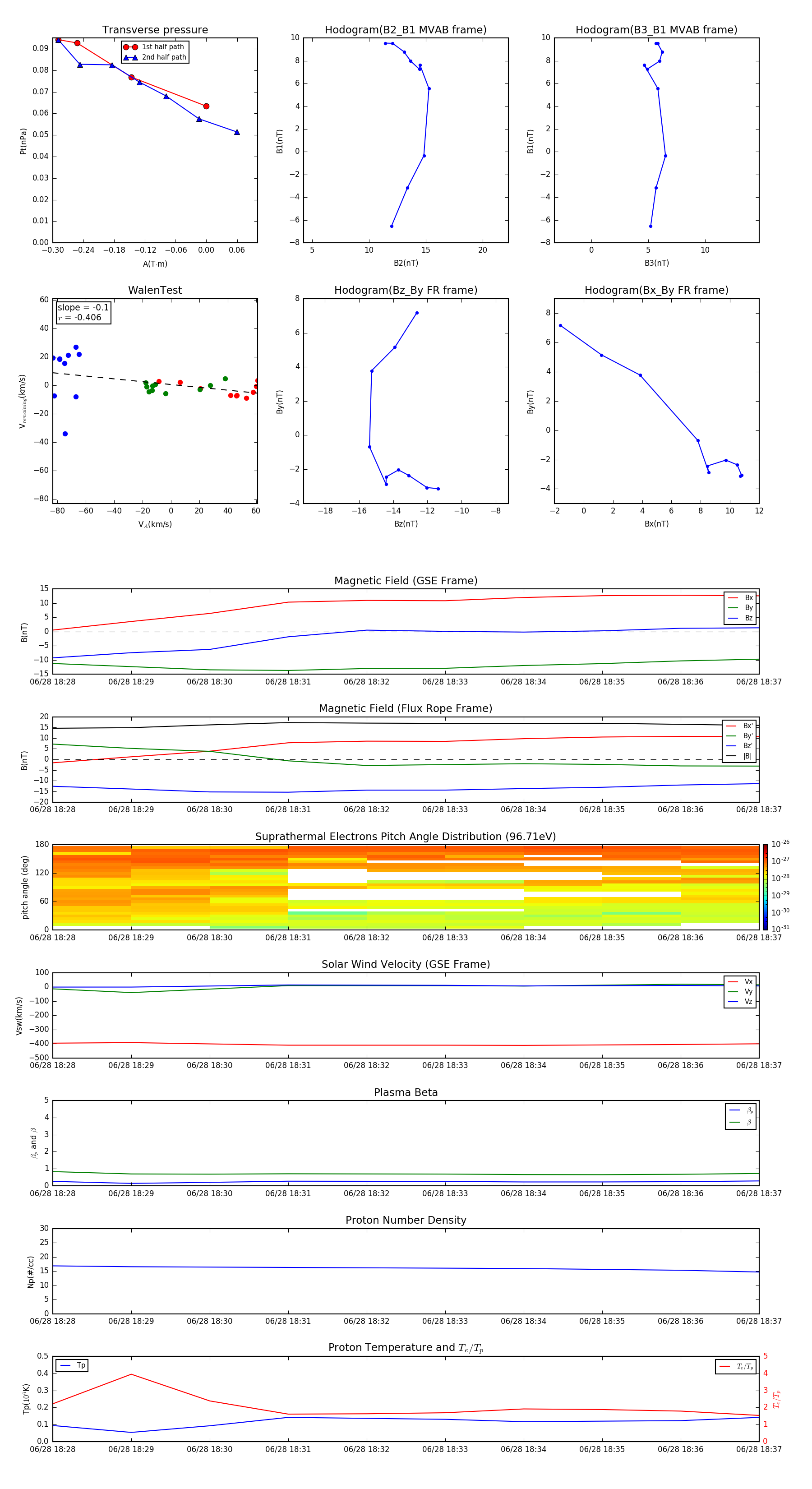This screenshot has width=812, height=1489.
Task: Click the Transverse pressure plot title
Action: click(155, 30)
